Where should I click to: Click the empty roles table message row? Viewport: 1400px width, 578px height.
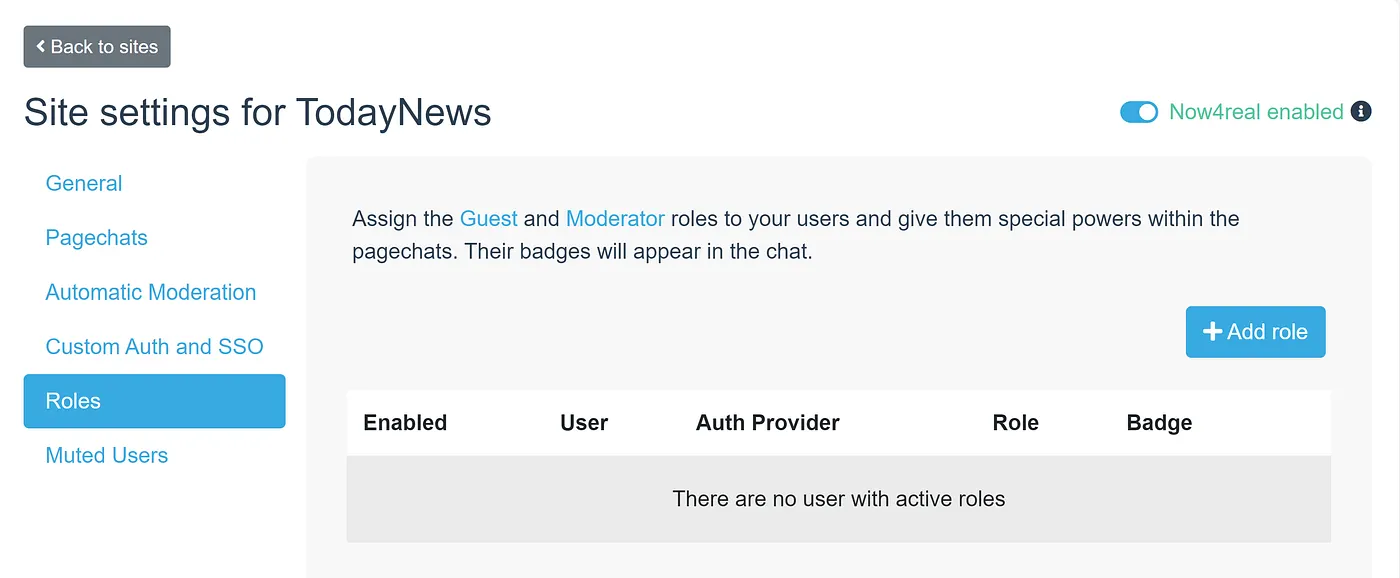click(838, 498)
